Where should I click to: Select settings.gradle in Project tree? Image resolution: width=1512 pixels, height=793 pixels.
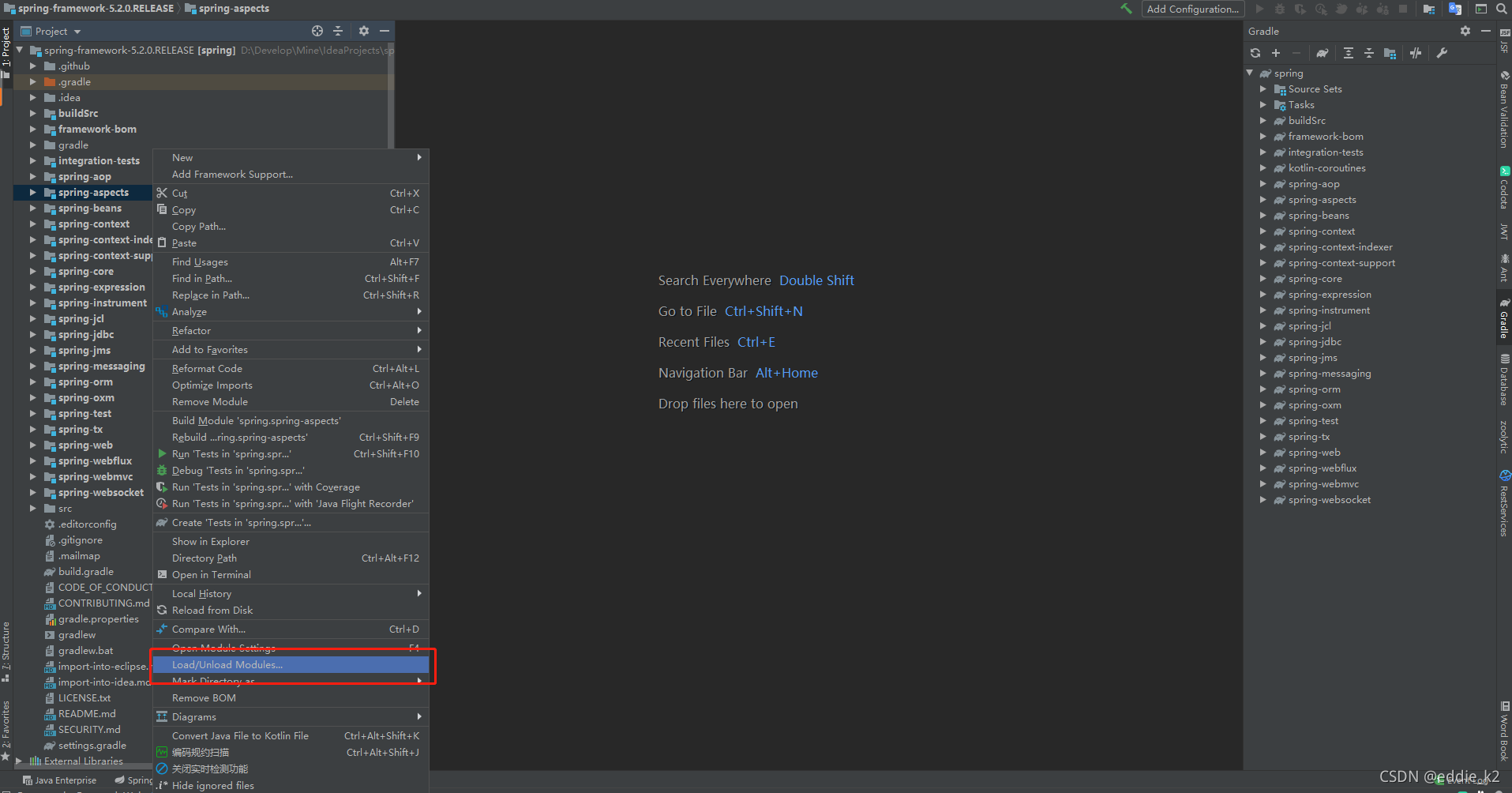pos(92,745)
